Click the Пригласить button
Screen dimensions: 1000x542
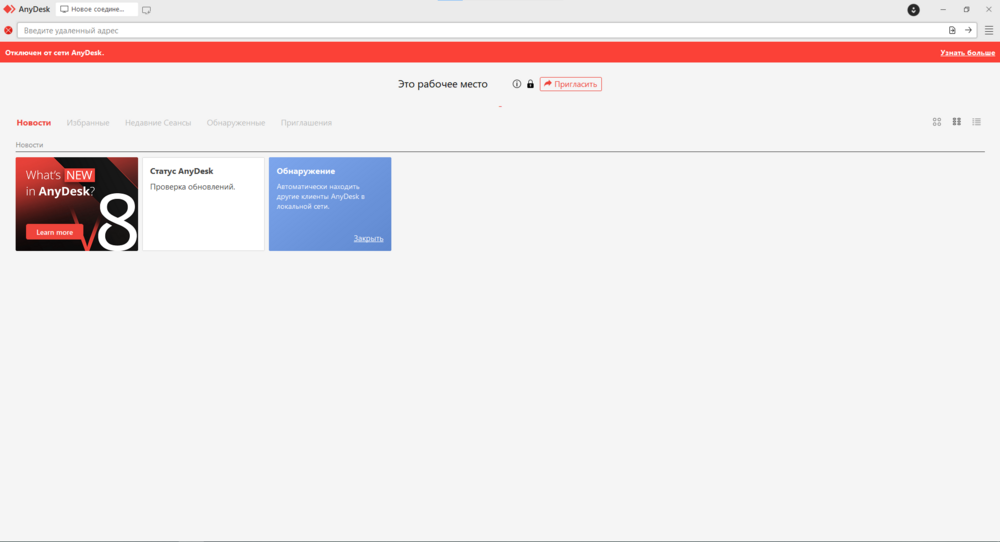coord(571,84)
